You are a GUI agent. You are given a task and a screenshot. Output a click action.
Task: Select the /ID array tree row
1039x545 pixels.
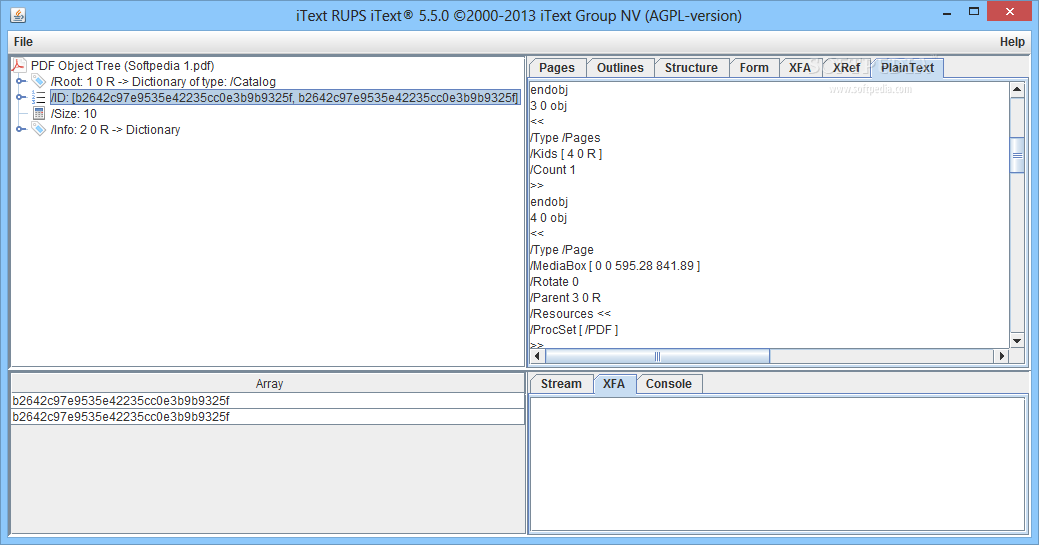285,97
